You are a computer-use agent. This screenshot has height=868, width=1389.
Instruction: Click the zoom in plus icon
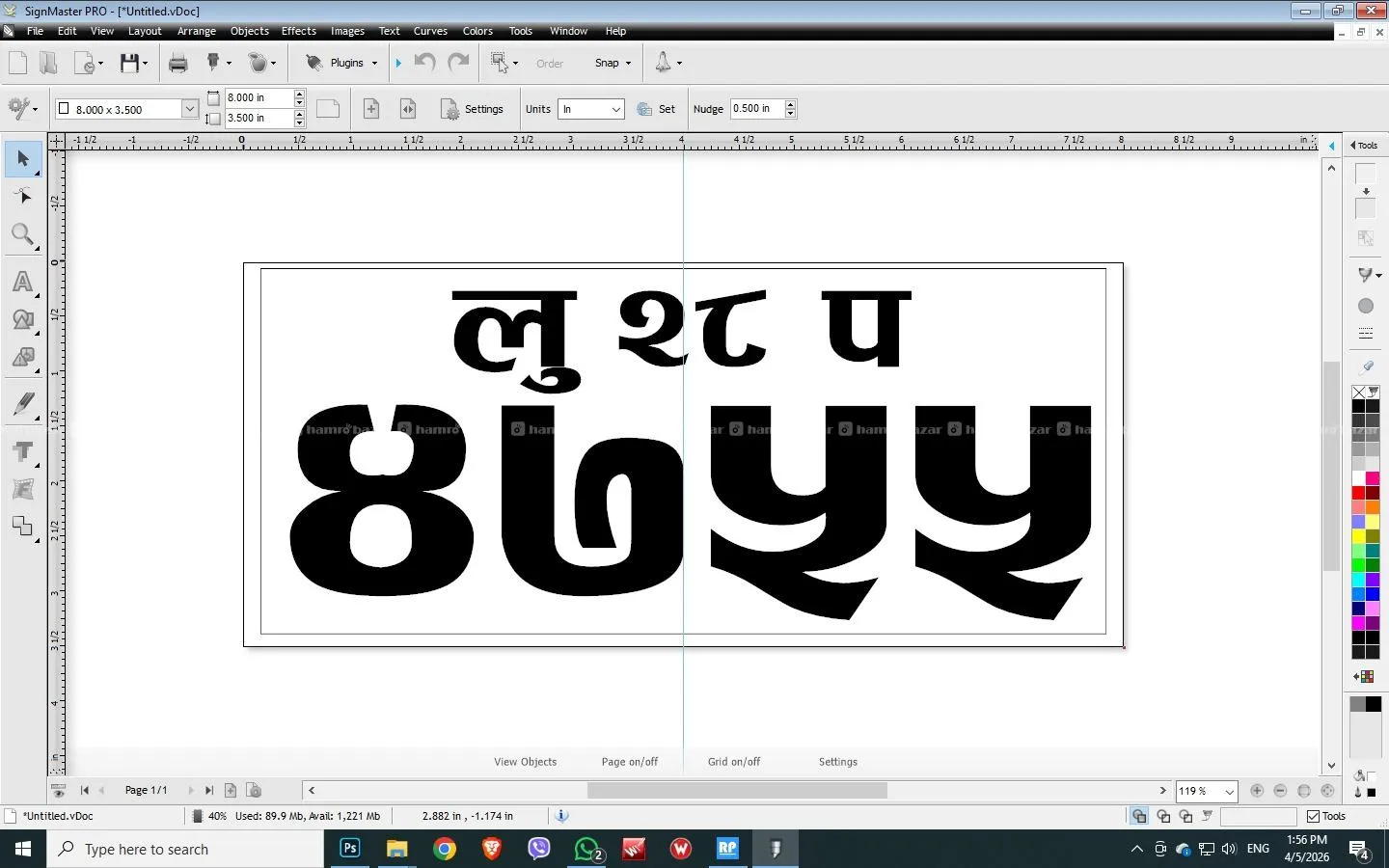click(x=1257, y=791)
